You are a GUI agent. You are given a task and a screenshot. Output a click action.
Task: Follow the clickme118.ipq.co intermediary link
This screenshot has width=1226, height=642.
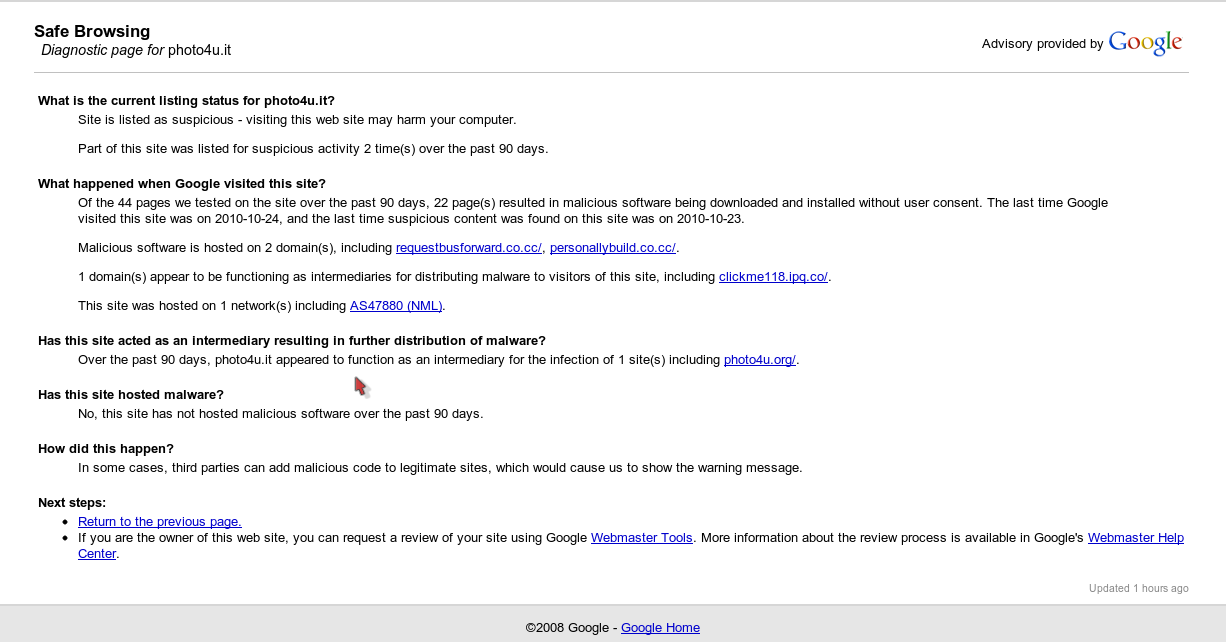(773, 277)
